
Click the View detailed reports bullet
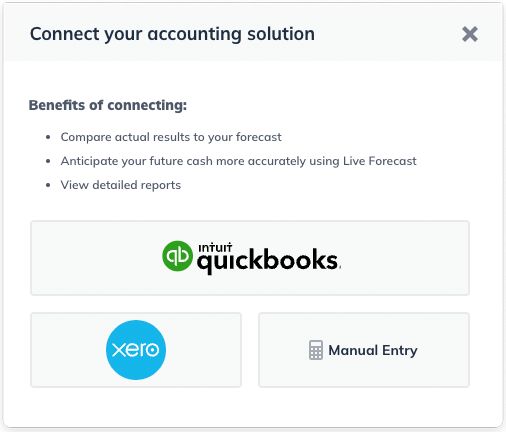(121, 185)
